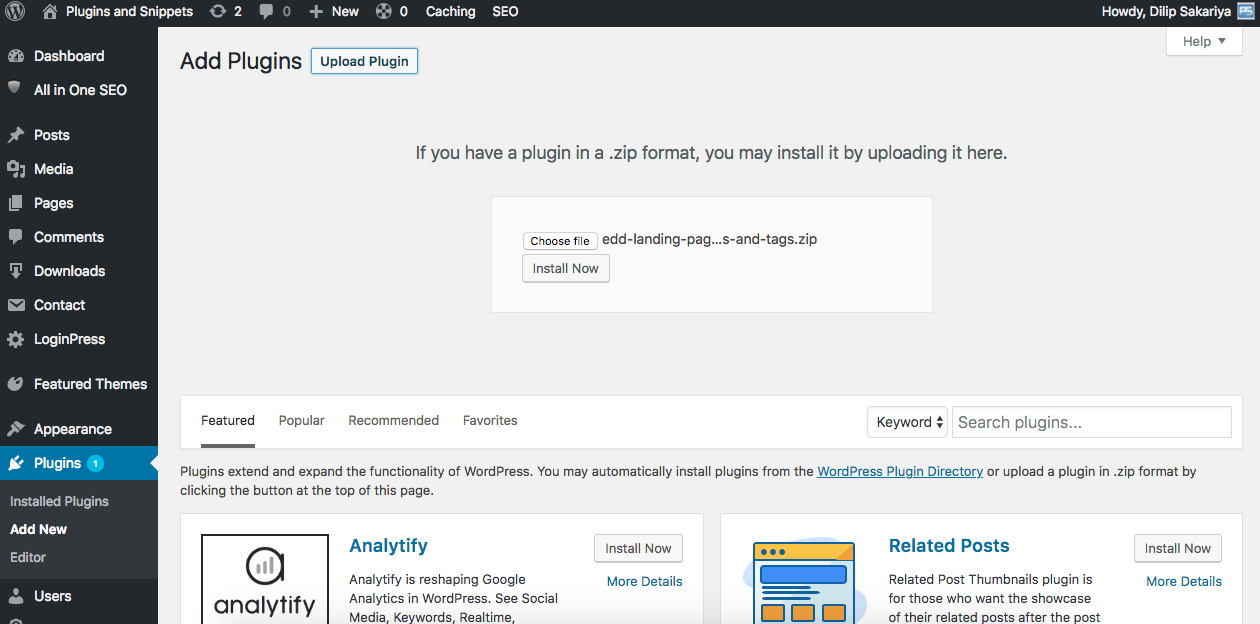
Task: Click the LoginPress gear icon
Action: (x=15, y=339)
